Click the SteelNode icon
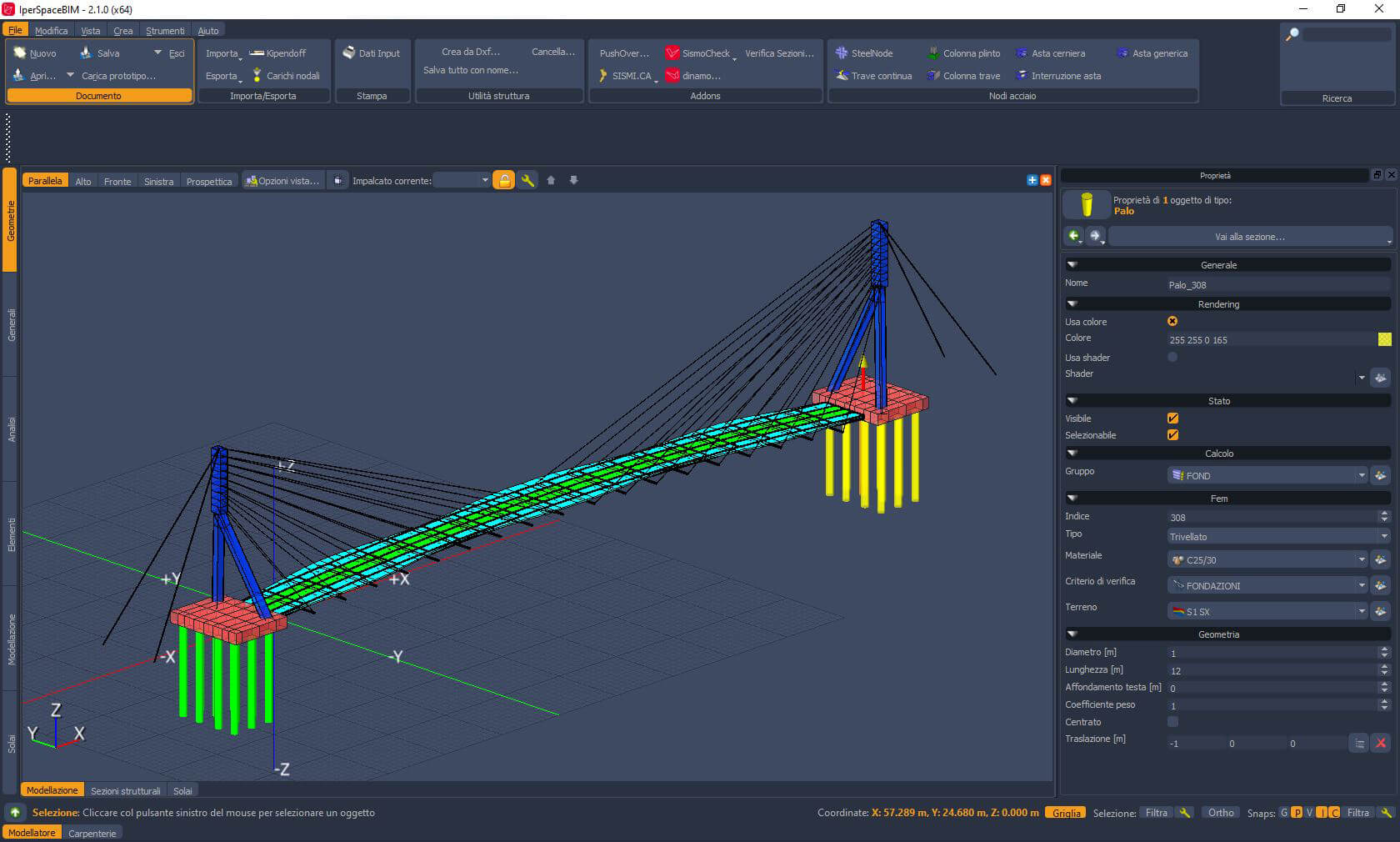 point(842,53)
